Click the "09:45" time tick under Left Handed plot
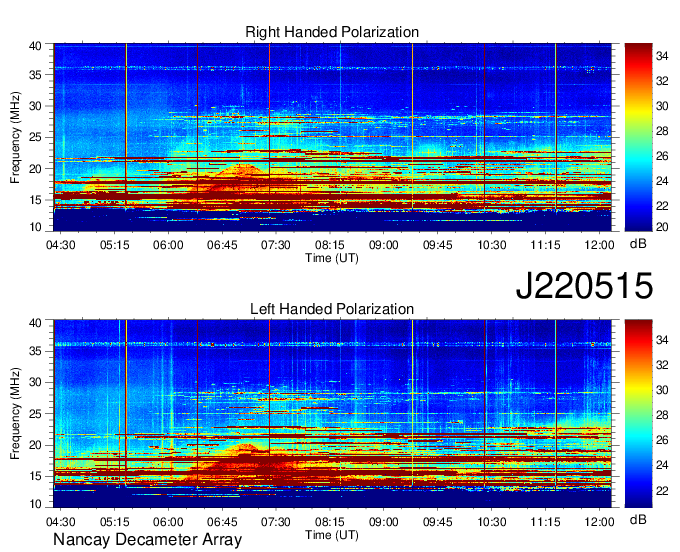The image size is (680, 552). click(x=438, y=522)
